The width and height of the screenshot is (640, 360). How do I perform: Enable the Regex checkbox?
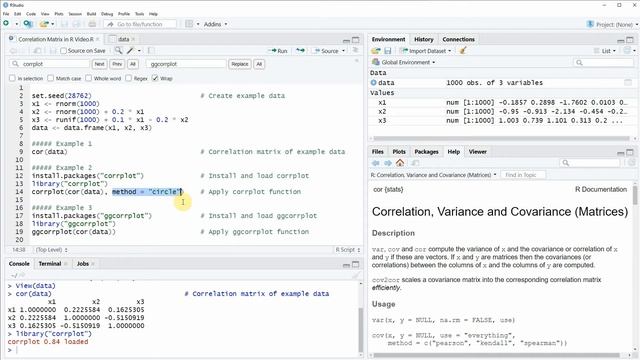(x=129, y=78)
